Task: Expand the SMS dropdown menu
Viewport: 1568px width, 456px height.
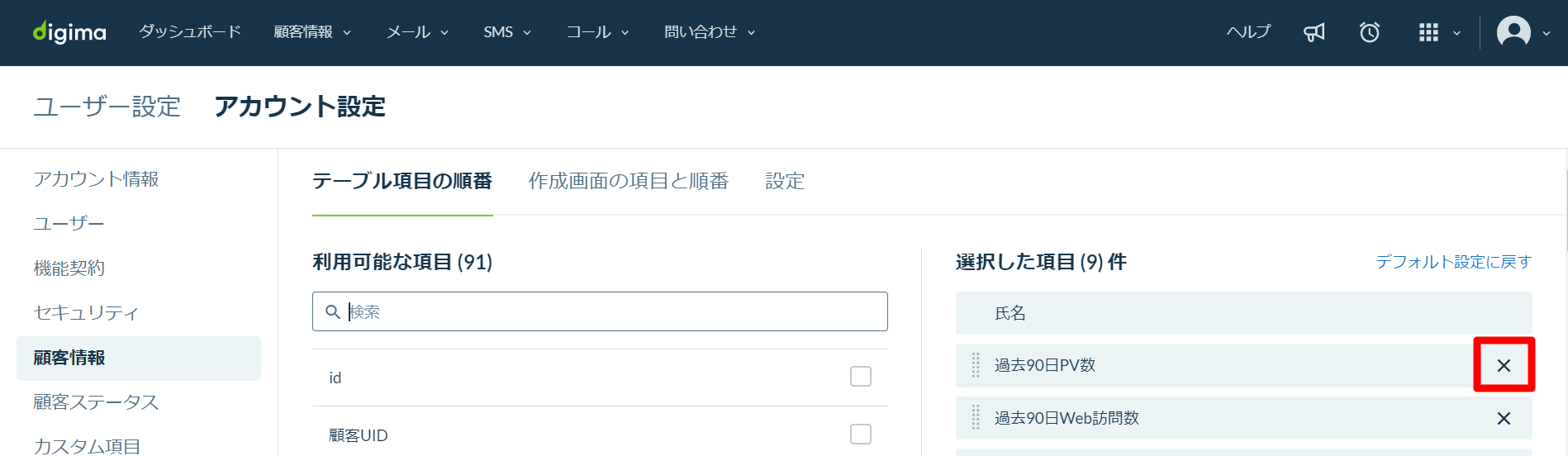Action: 507,32
